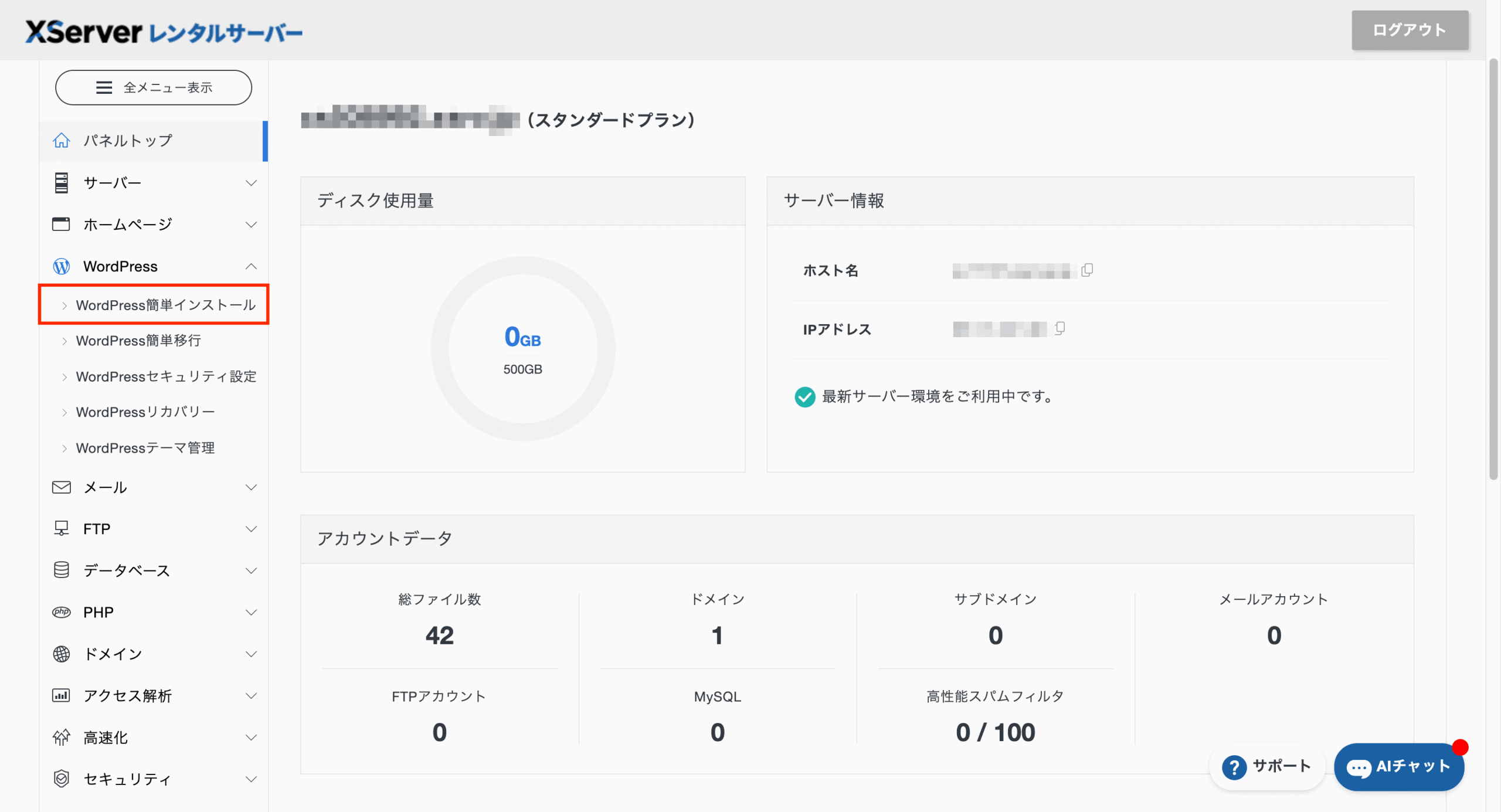Click the アカウントデータ panel heading
Screen dimensions: 1501x812
[385, 538]
